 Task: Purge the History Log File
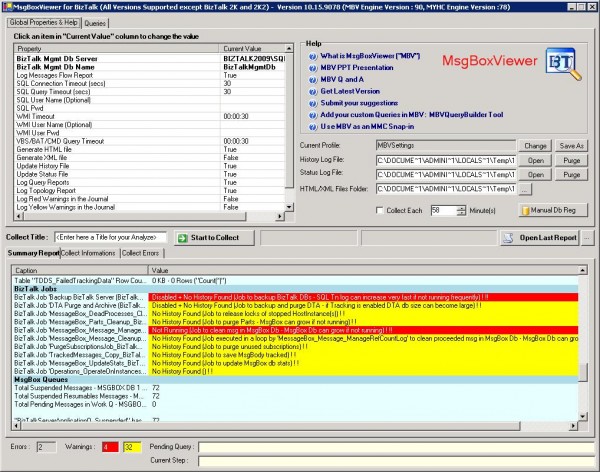[x=571, y=161]
